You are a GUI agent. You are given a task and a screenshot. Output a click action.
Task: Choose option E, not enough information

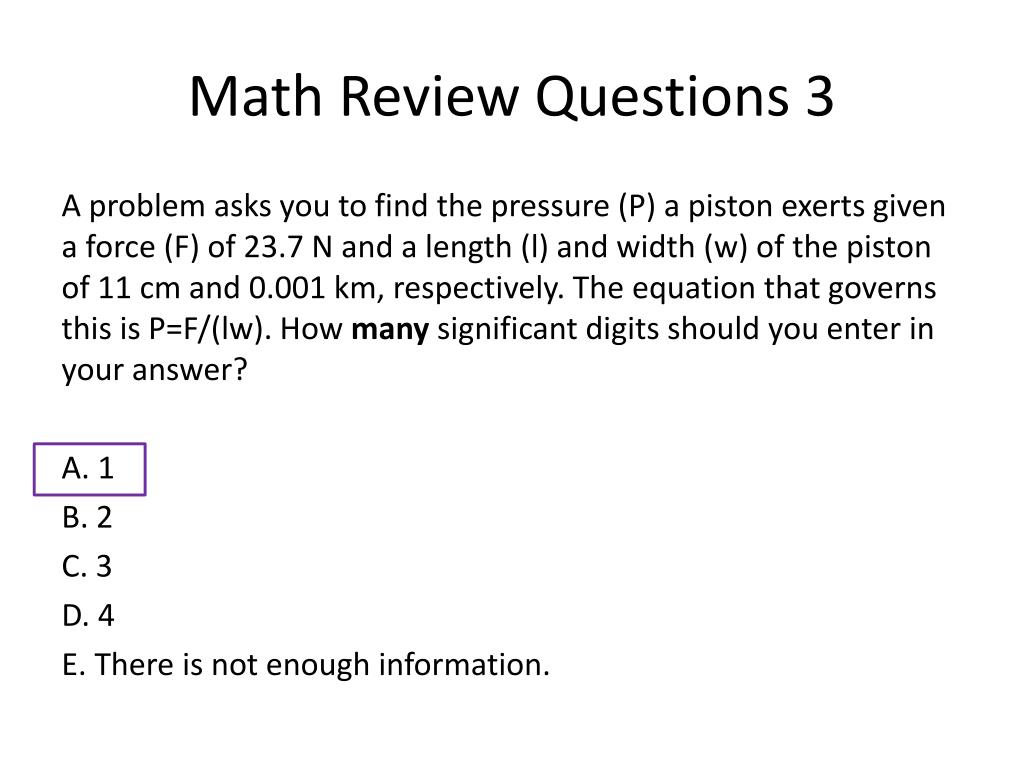point(306,665)
